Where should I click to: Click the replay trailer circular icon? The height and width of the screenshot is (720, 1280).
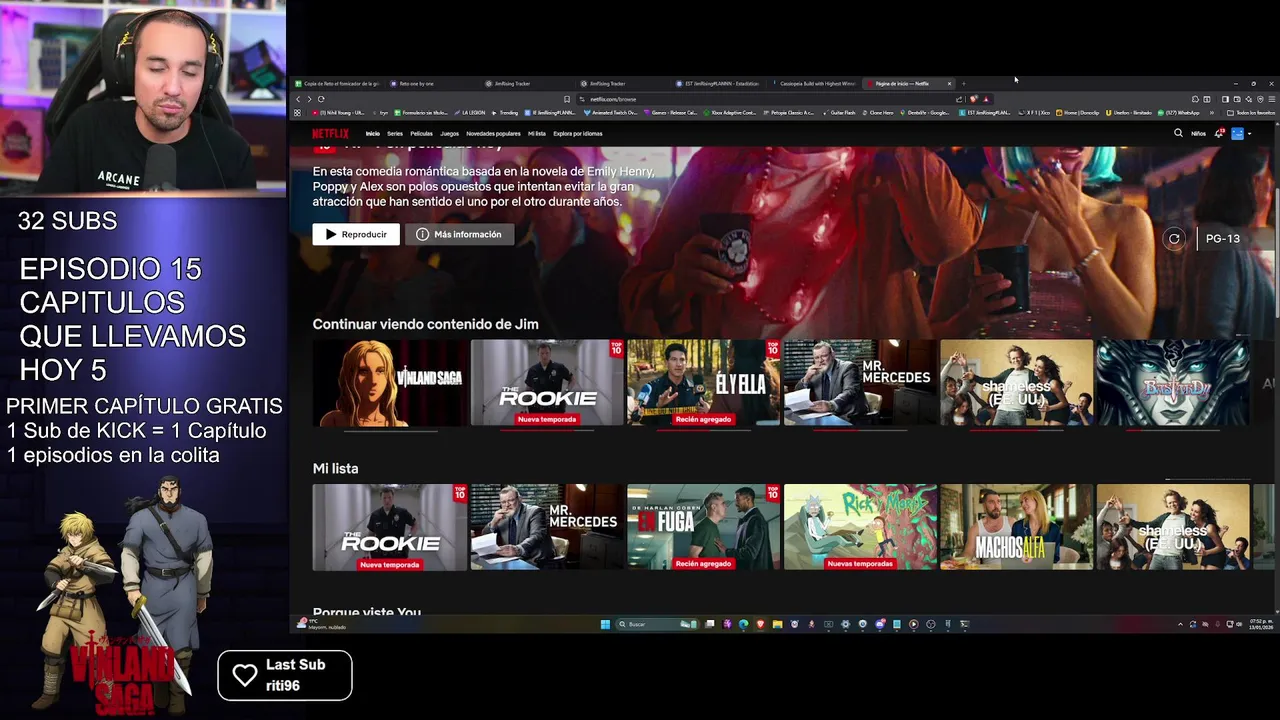coord(1174,238)
